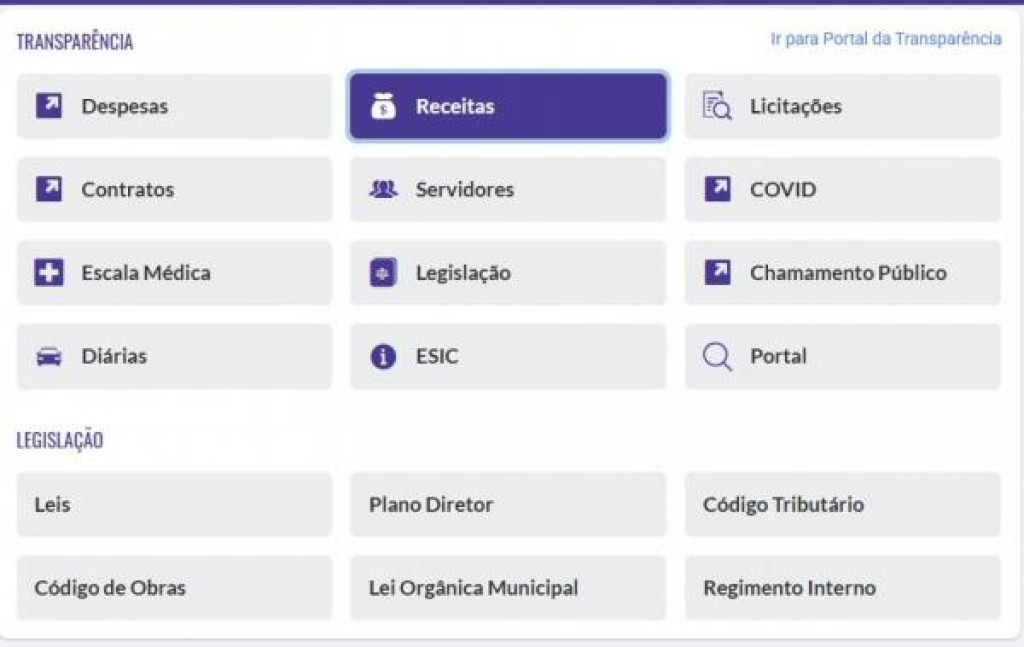Click the arrow icon beside Contratos

click(49, 189)
